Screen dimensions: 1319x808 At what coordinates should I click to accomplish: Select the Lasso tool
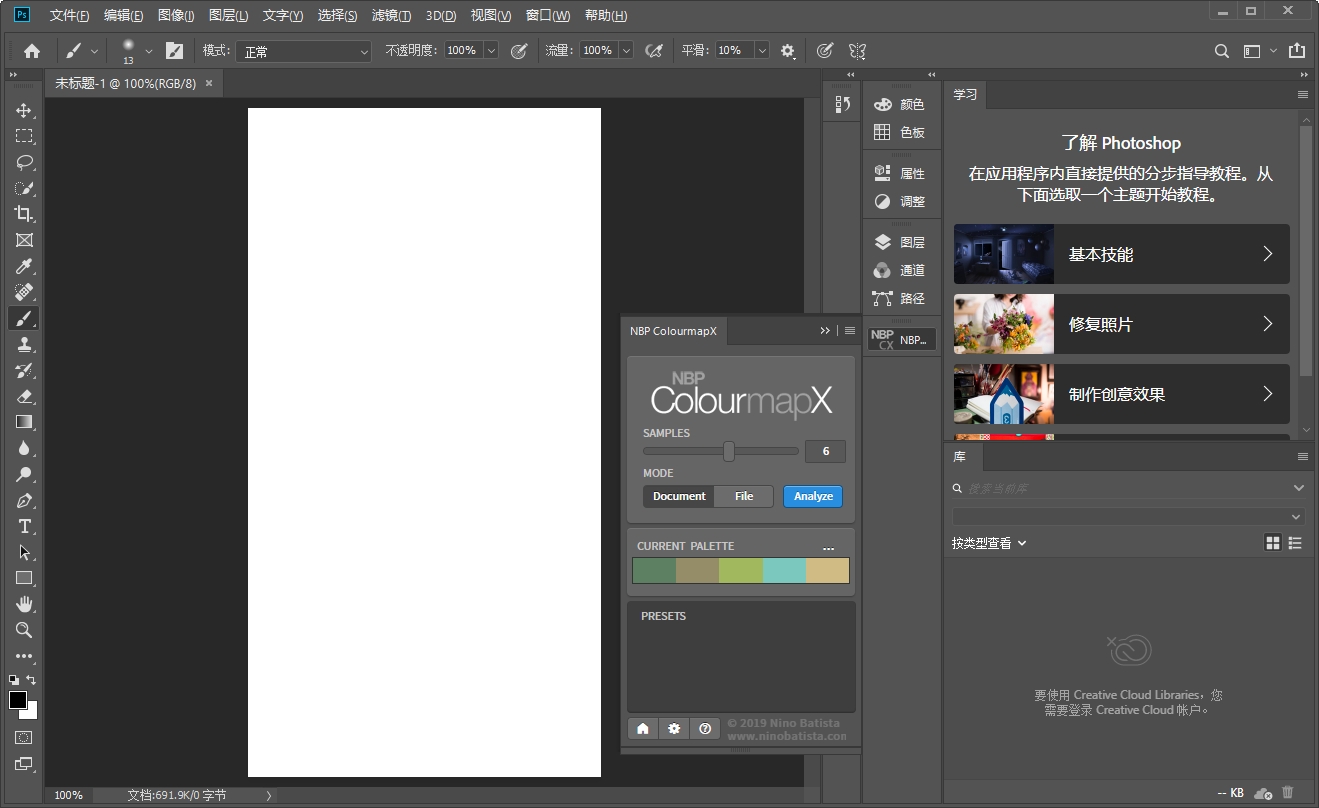pyautogui.click(x=24, y=162)
